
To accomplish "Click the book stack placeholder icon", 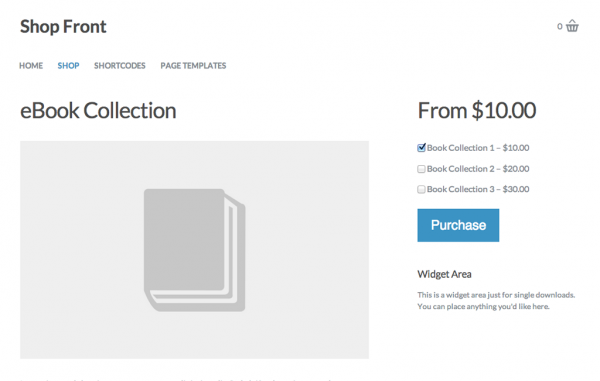I will [194, 250].
